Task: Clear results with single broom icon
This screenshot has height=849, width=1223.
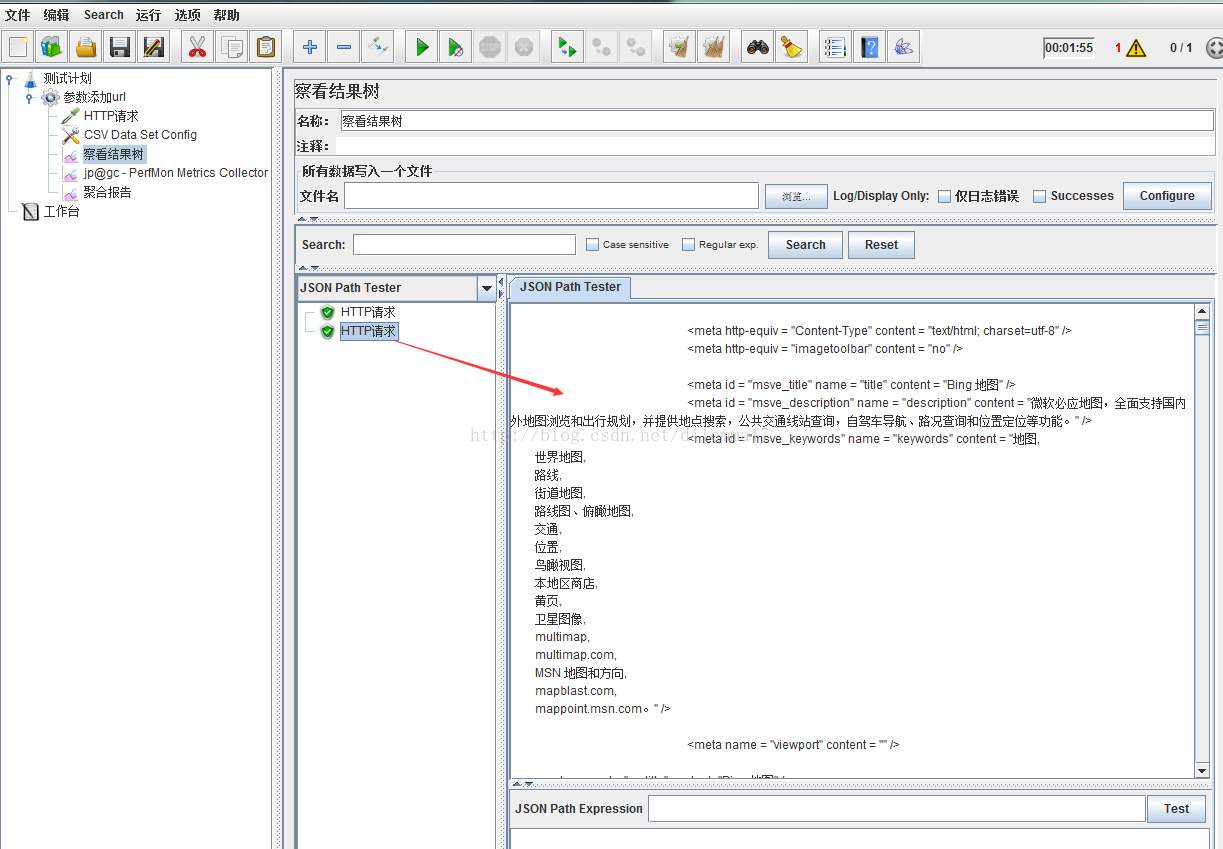Action: [x=680, y=47]
